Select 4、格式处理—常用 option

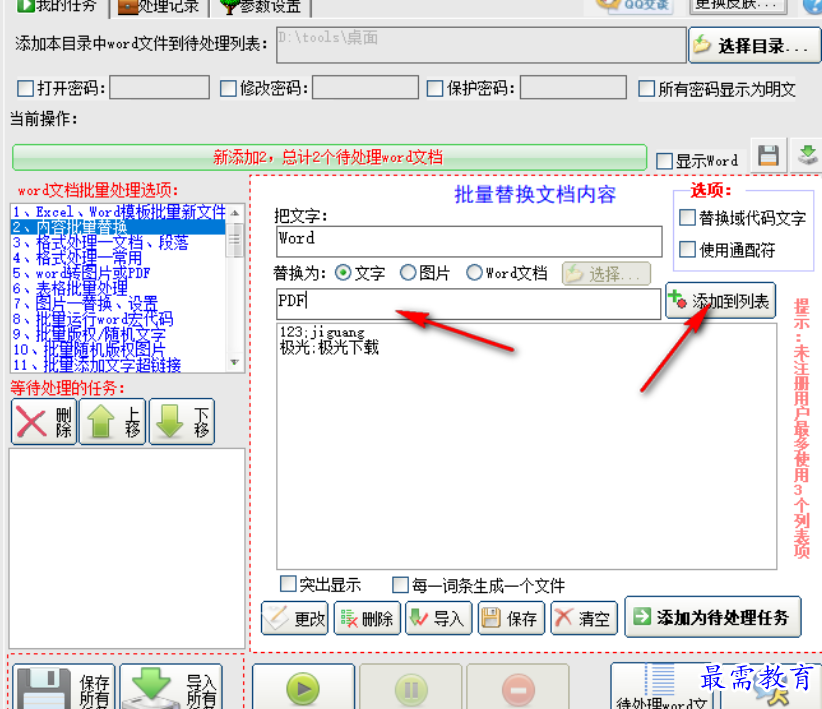tap(118, 258)
